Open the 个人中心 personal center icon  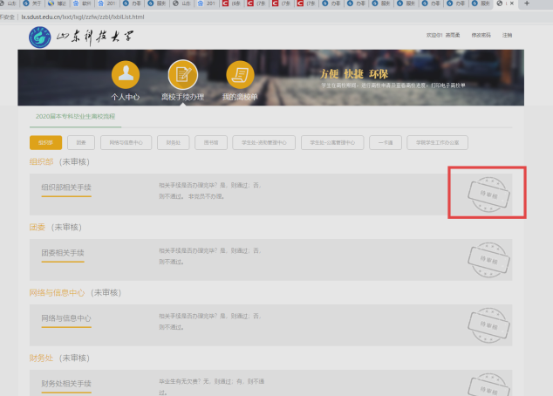point(126,75)
